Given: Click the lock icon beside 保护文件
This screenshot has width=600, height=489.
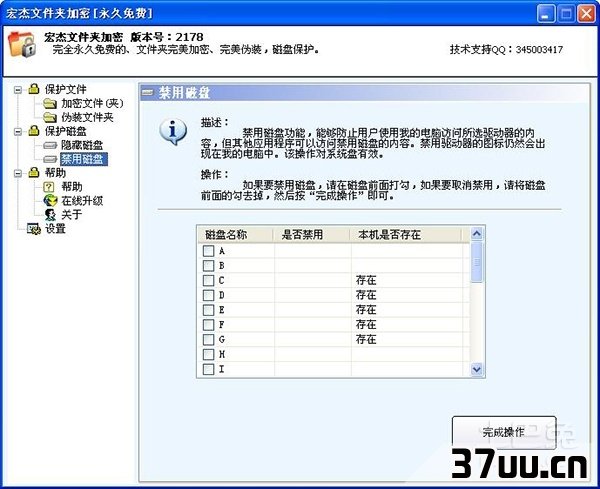Looking at the screenshot, I should [x=34, y=89].
